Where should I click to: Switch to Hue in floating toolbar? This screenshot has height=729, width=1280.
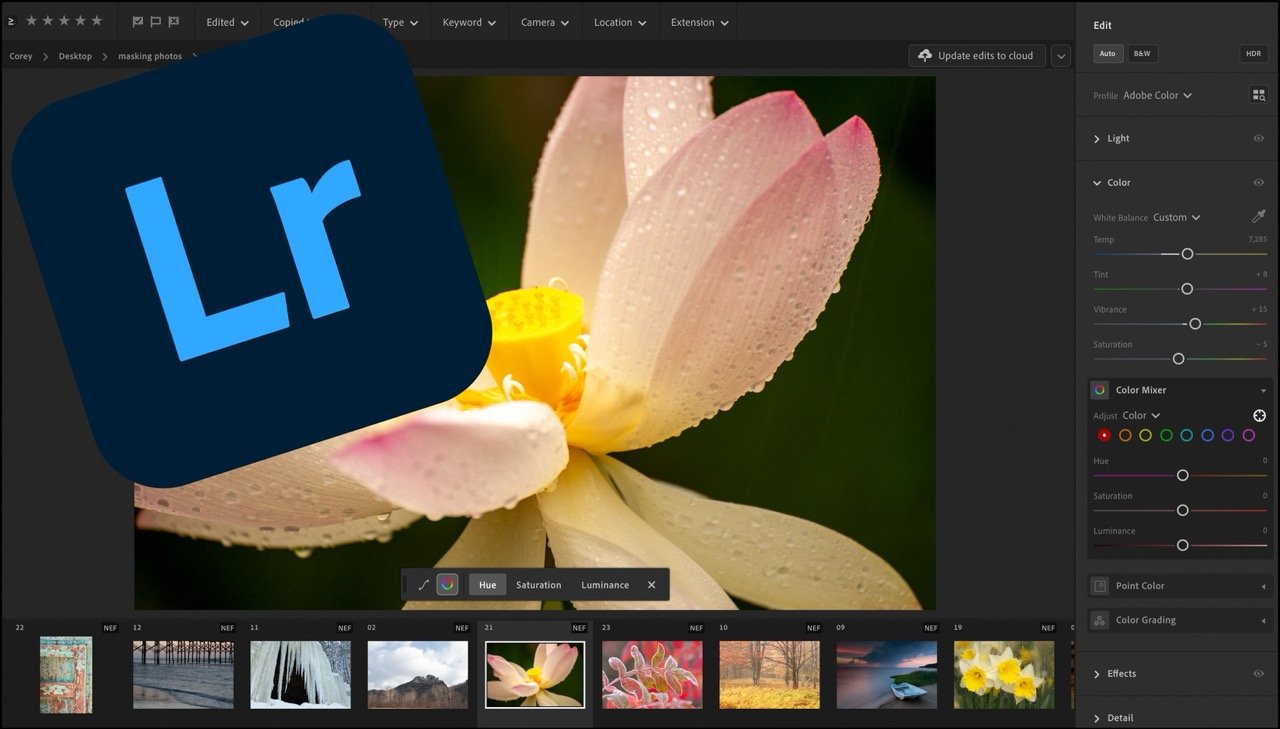(x=487, y=585)
